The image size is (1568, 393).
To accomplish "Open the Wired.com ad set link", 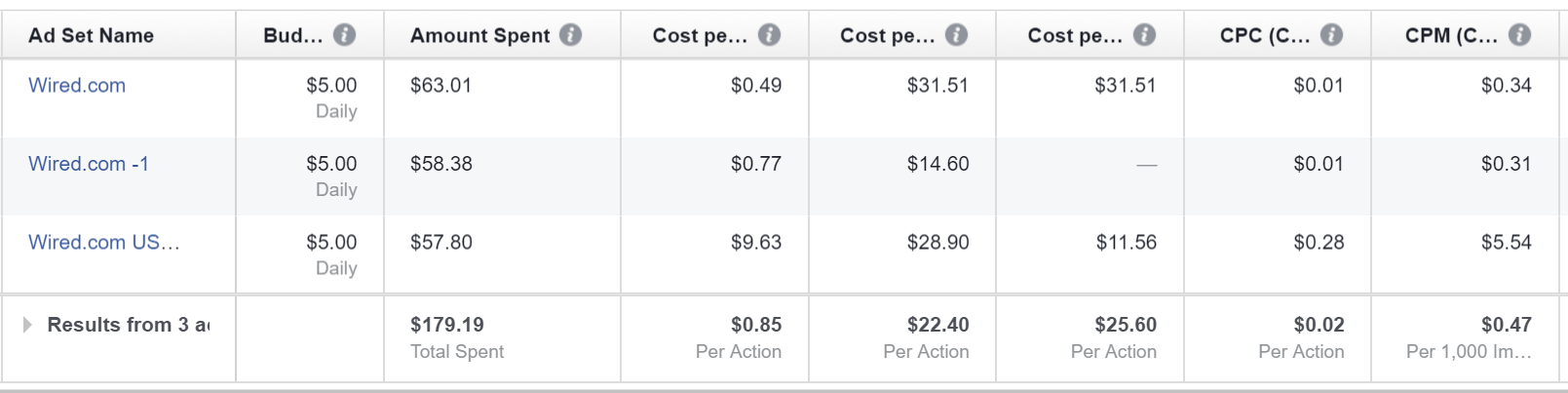I will (77, 85).
